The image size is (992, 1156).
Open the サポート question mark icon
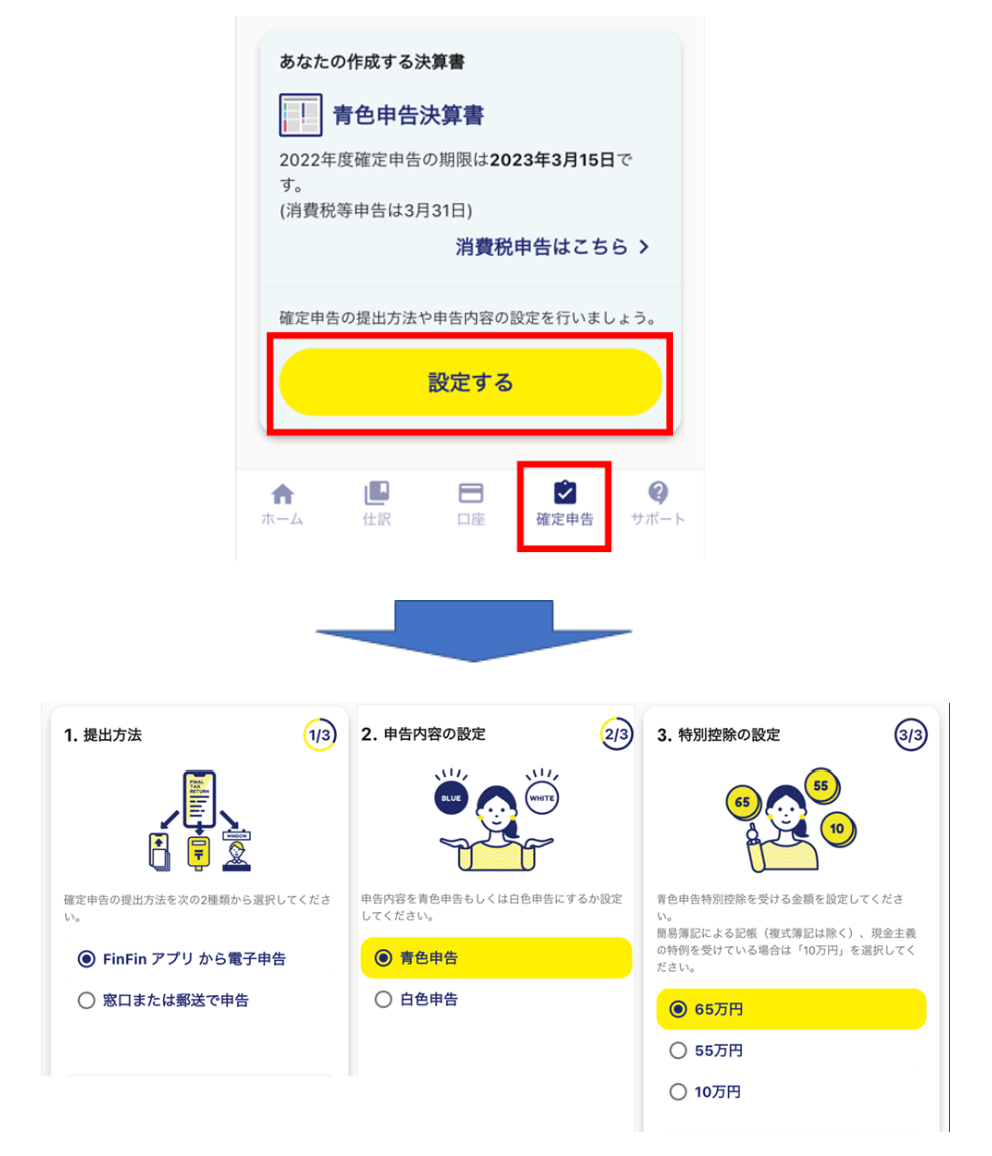[x=658, y=492]
